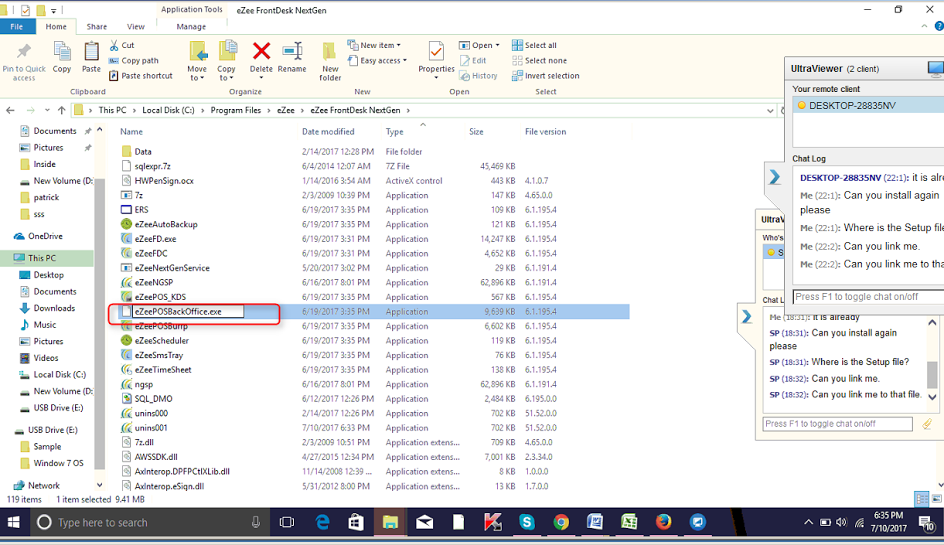Click UltraViewer chat input field
The width and height of the screenshot is (944, 545).
868,297
